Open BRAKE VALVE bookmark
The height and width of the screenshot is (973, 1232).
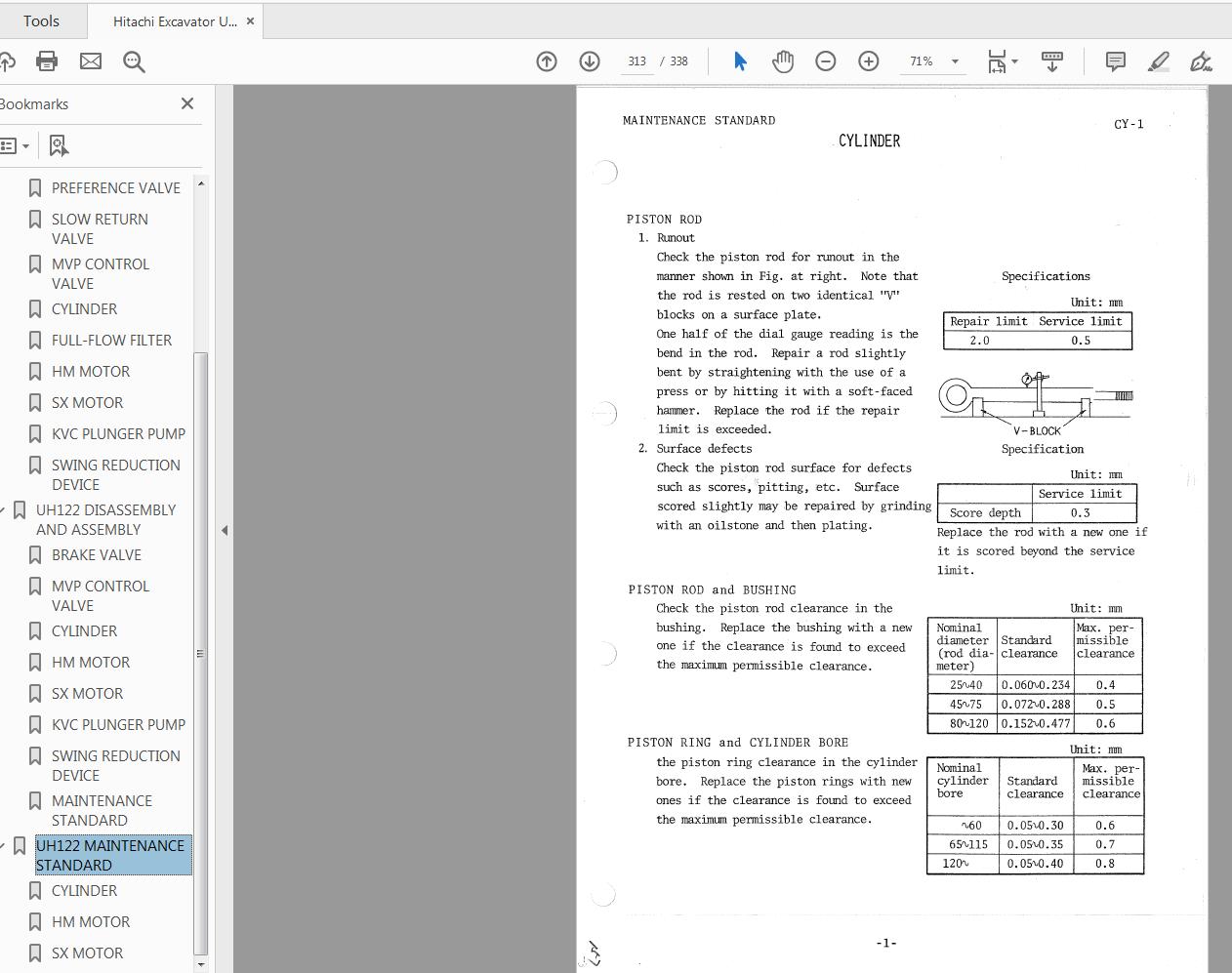click(x=96, y=554)
